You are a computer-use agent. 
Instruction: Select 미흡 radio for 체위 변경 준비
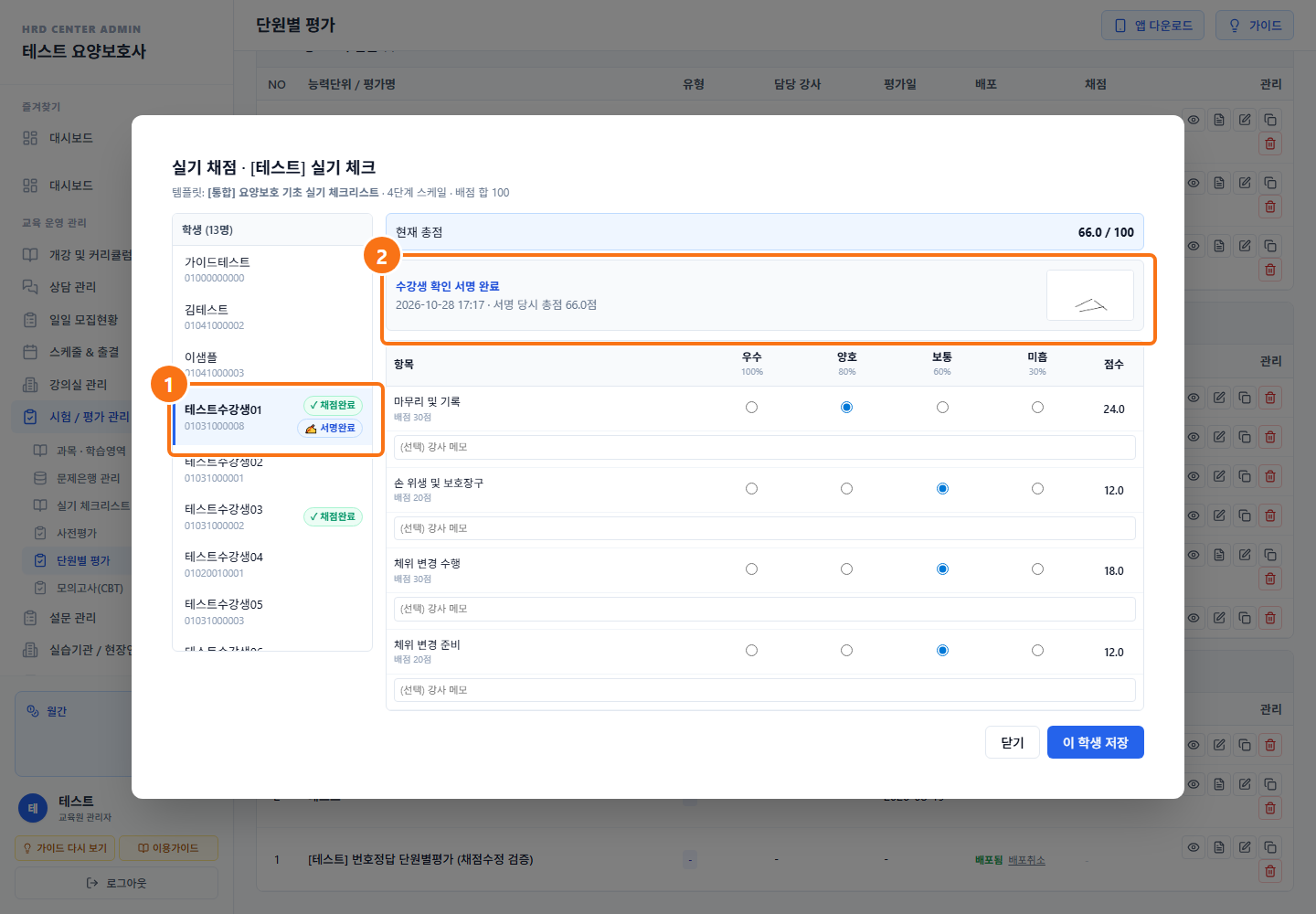click(1037, 651)
